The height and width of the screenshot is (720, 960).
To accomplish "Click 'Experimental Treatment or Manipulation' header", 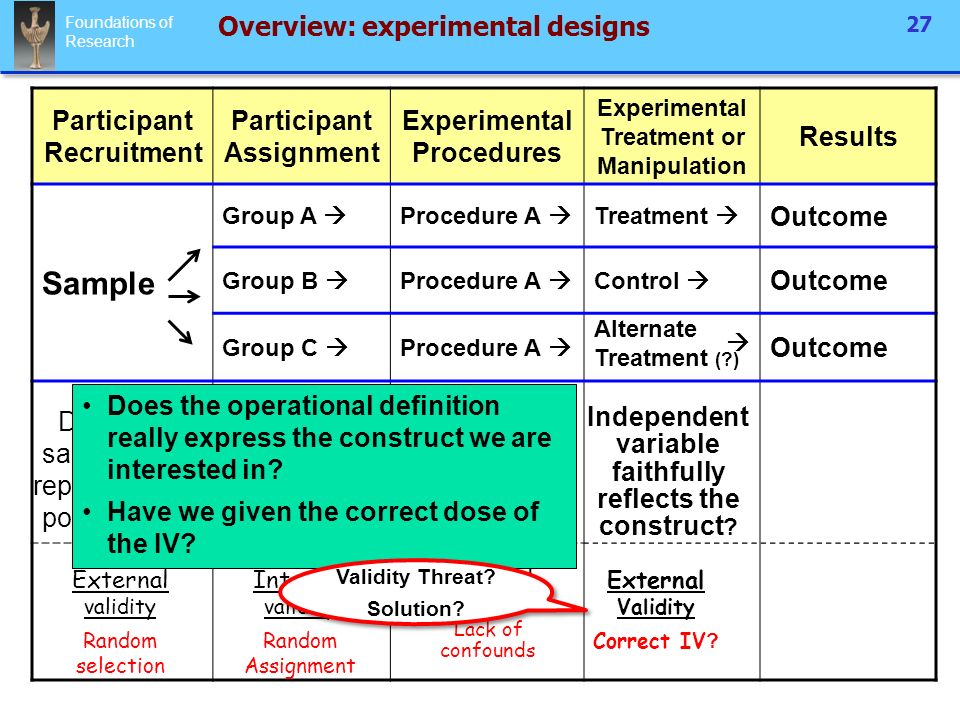I will [672, 137].
